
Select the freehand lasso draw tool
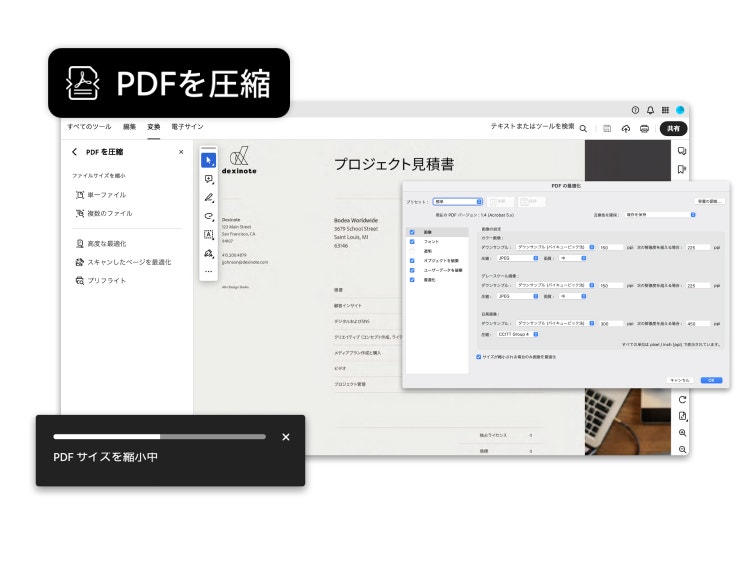[x=209, y=216]
